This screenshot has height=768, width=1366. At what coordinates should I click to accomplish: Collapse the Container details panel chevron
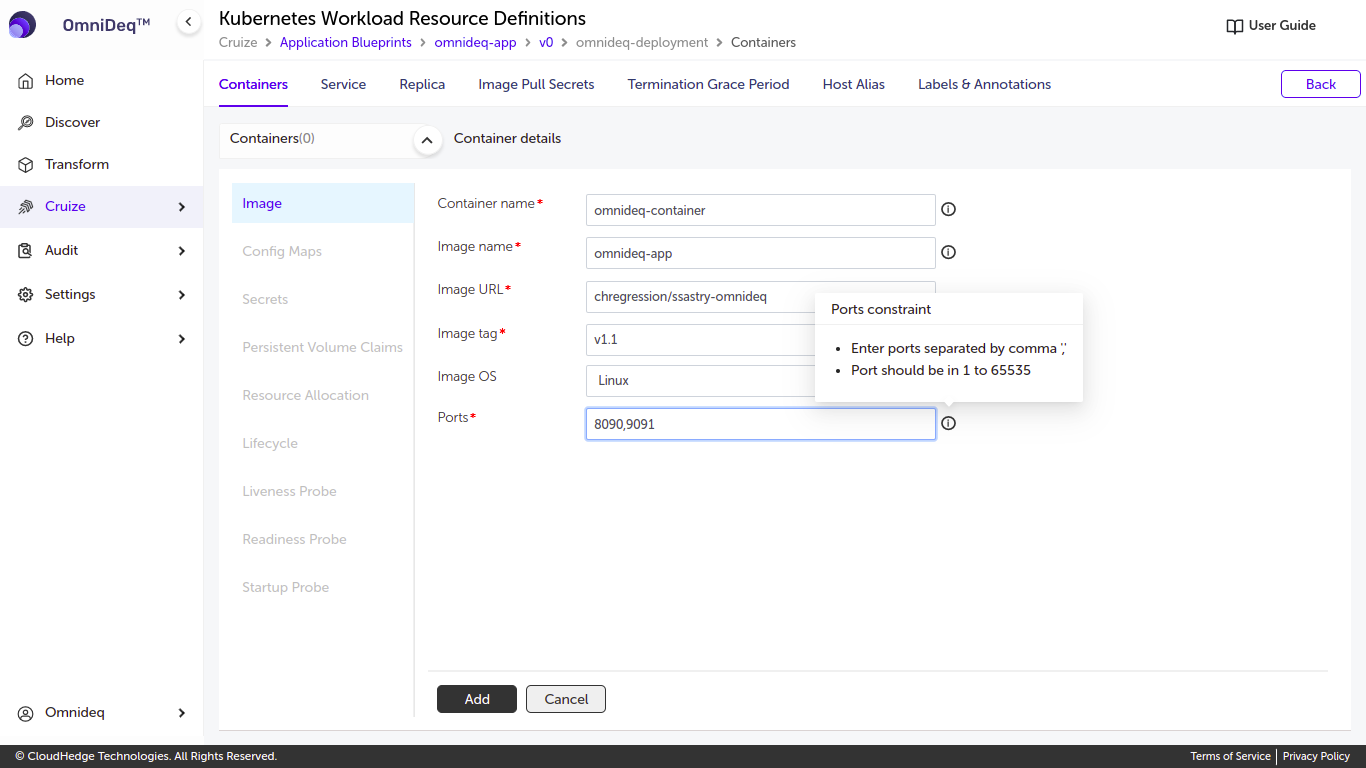click(428, 141)
